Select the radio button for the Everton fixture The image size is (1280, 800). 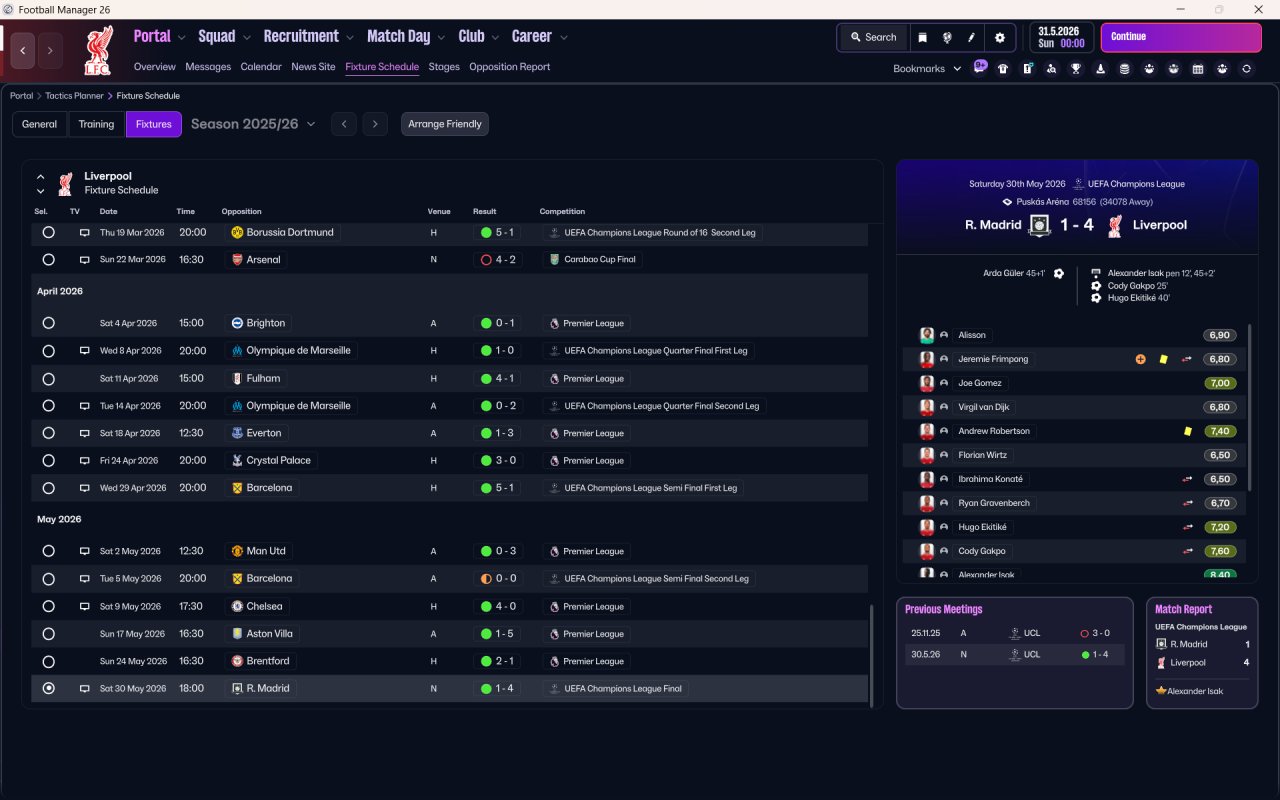click(x=48, y=433)
